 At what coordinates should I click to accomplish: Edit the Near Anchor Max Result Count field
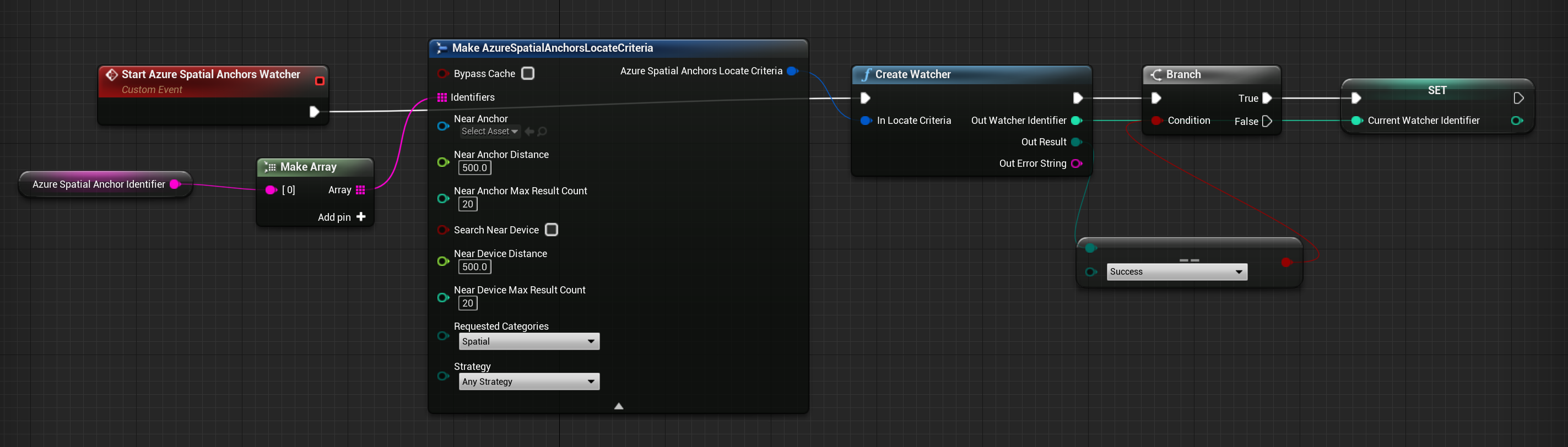(x=467, y=204)
